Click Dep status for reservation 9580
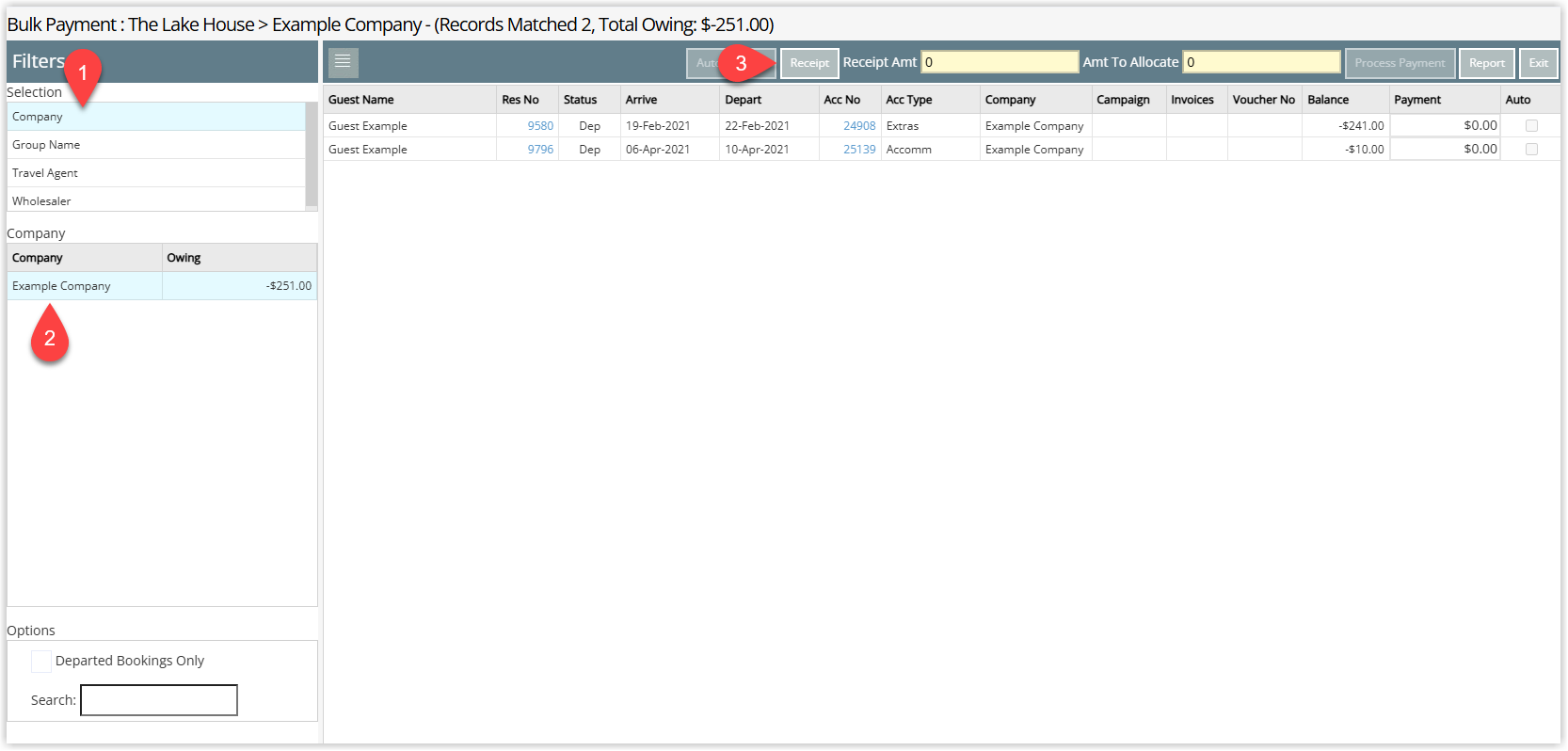The image size is (1568, 751). [x=589, y=126]
